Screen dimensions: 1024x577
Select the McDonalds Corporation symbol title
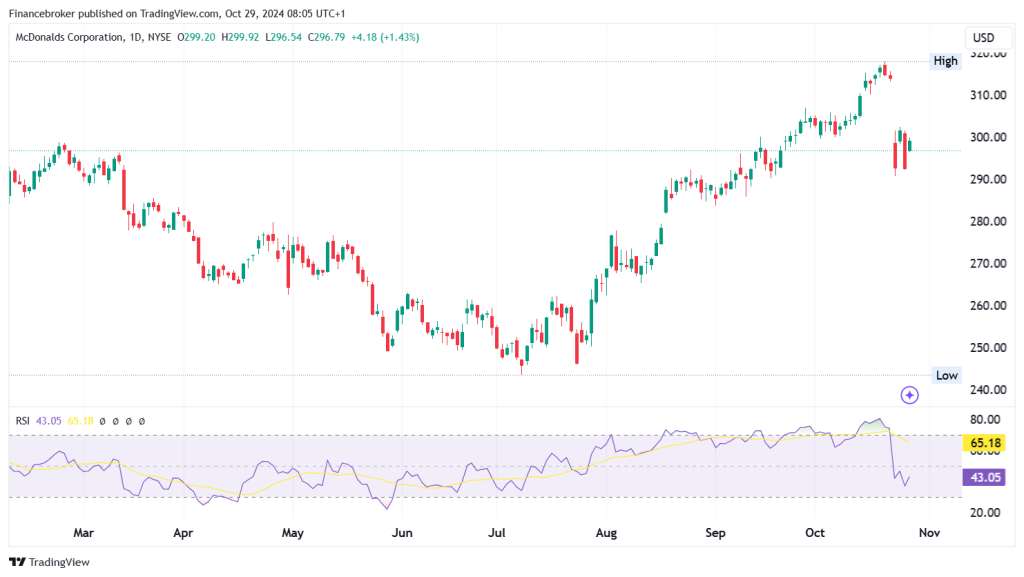point(69,37)
